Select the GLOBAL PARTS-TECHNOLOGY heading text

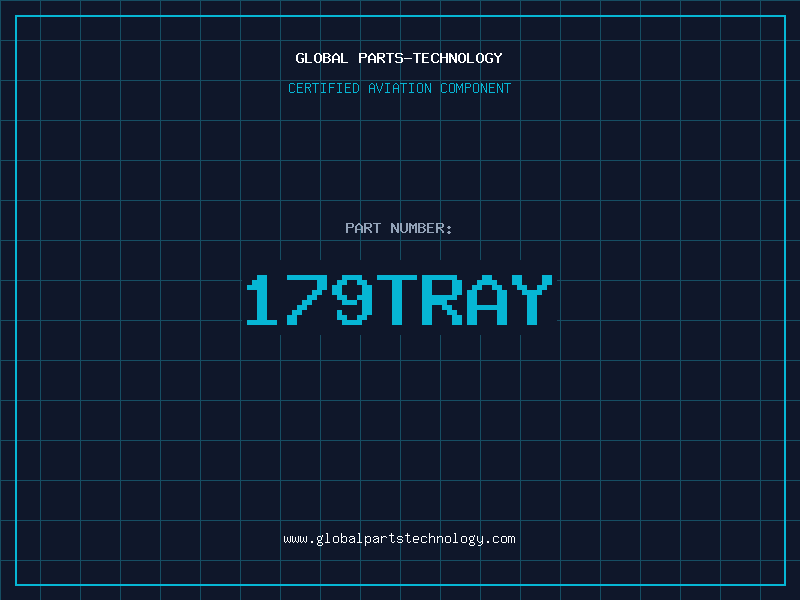click(399, 58)
